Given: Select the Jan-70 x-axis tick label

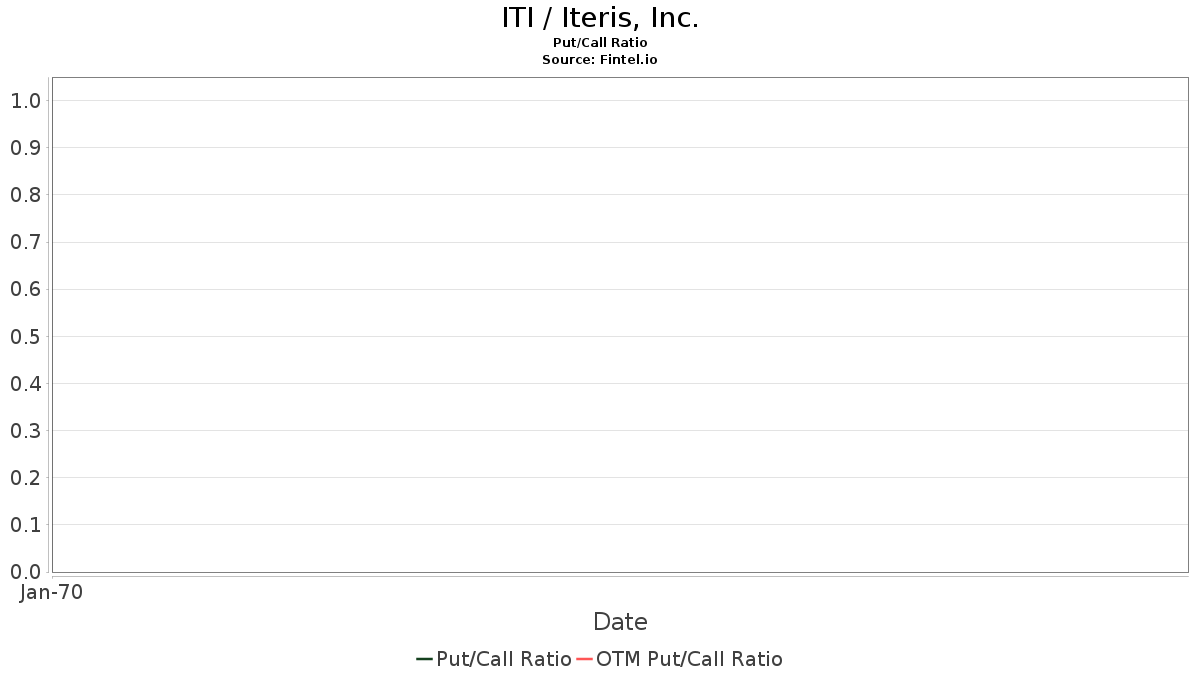Looking at the screenshot, I should 51,592.
